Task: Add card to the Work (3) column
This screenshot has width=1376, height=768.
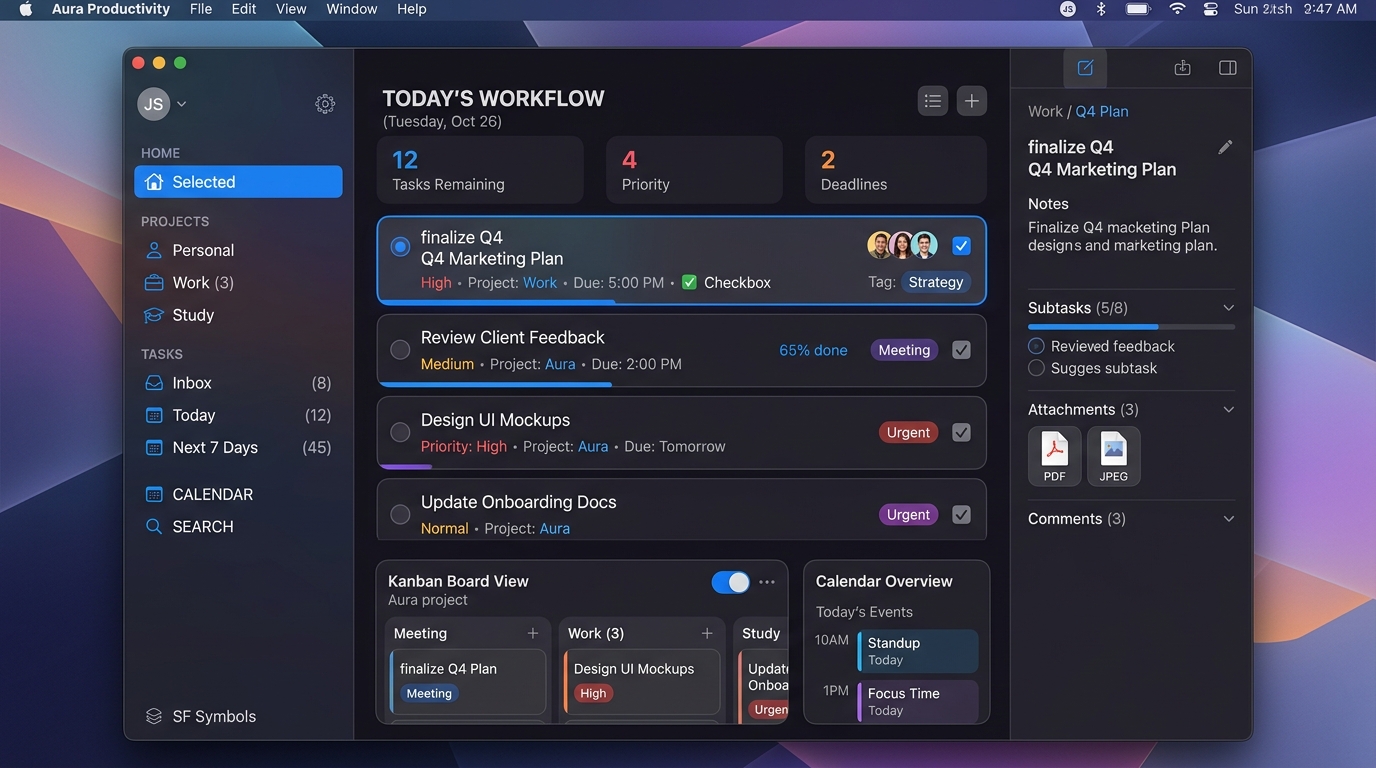Action: (707, 633)
